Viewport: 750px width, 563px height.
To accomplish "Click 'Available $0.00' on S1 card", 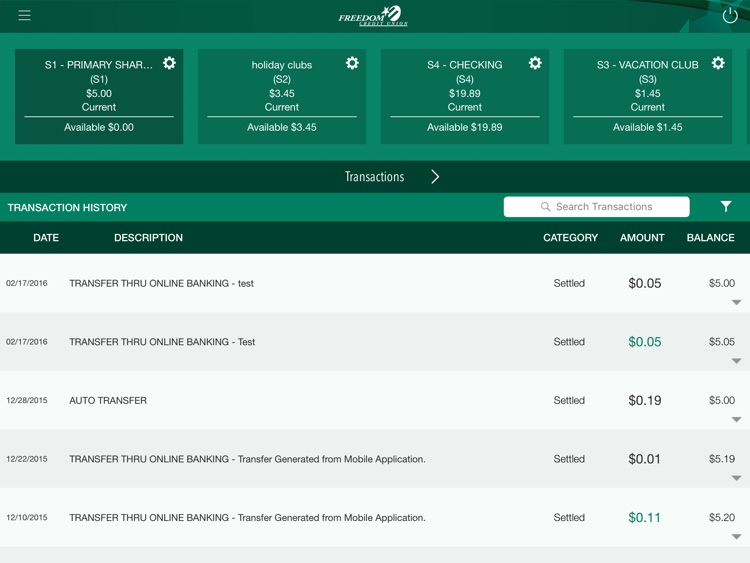I will coord(99,127).
